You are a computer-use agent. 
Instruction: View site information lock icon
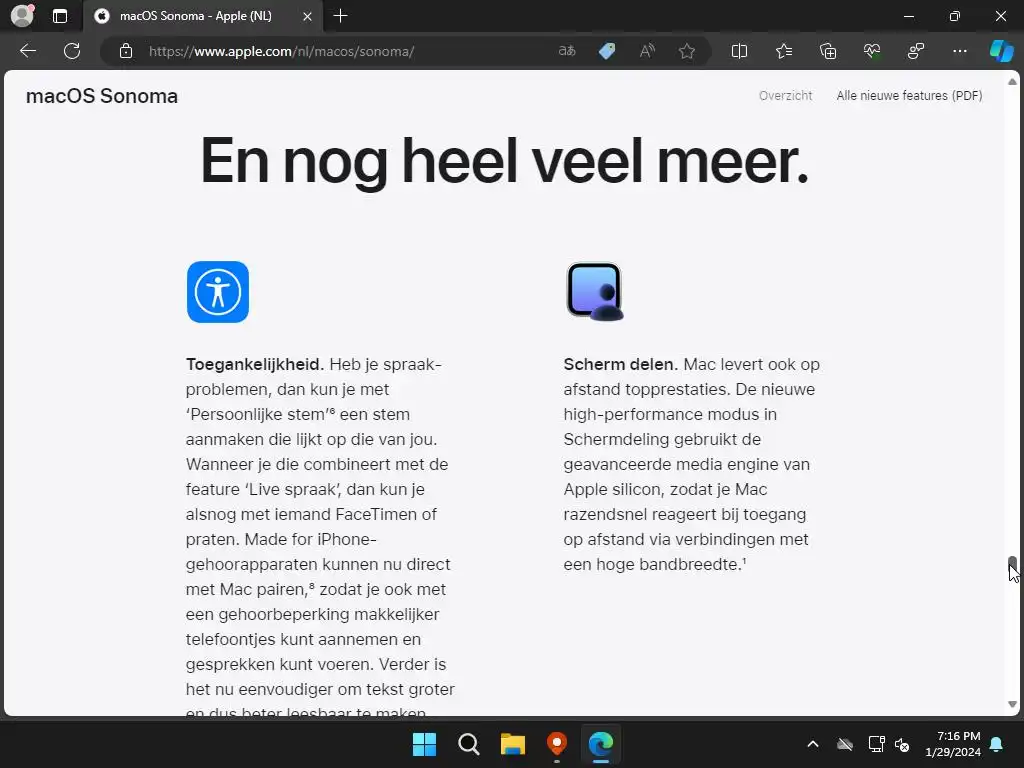[126, 51]
